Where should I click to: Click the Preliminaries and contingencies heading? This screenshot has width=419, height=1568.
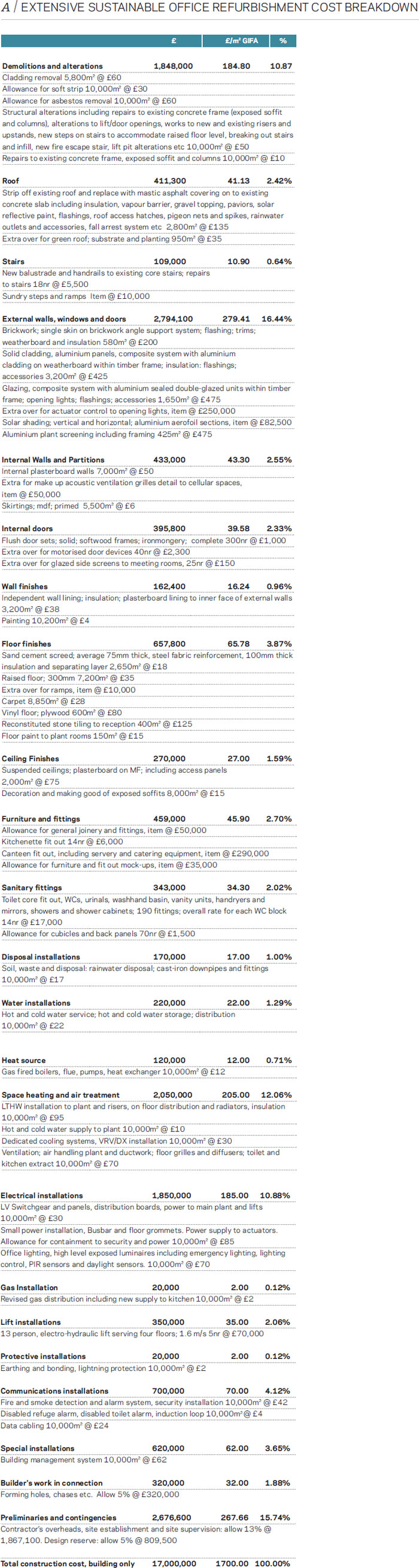[58, 1518]
